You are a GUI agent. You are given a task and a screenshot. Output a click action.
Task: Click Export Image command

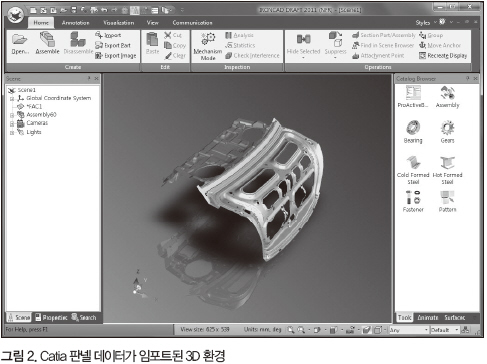116,56
